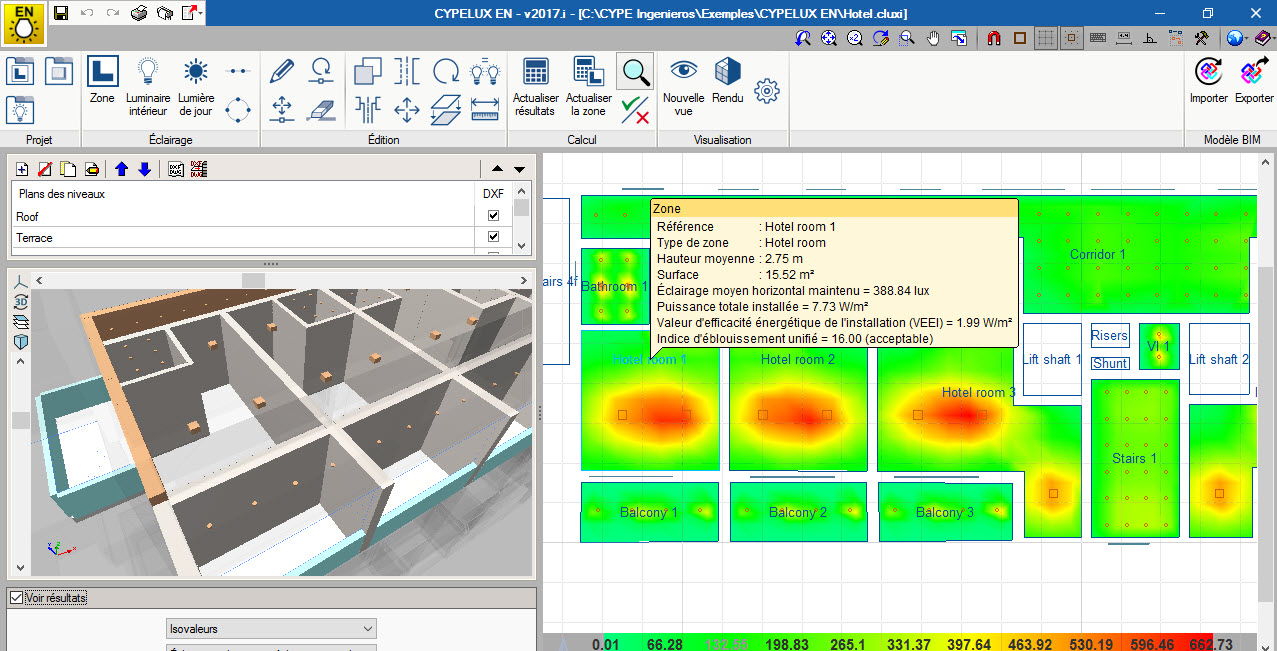Image resolution: width=1277 pixels, height=651 pixels.
Task: Click the Hotel room 2 zone label
Action: coord(797,359)
